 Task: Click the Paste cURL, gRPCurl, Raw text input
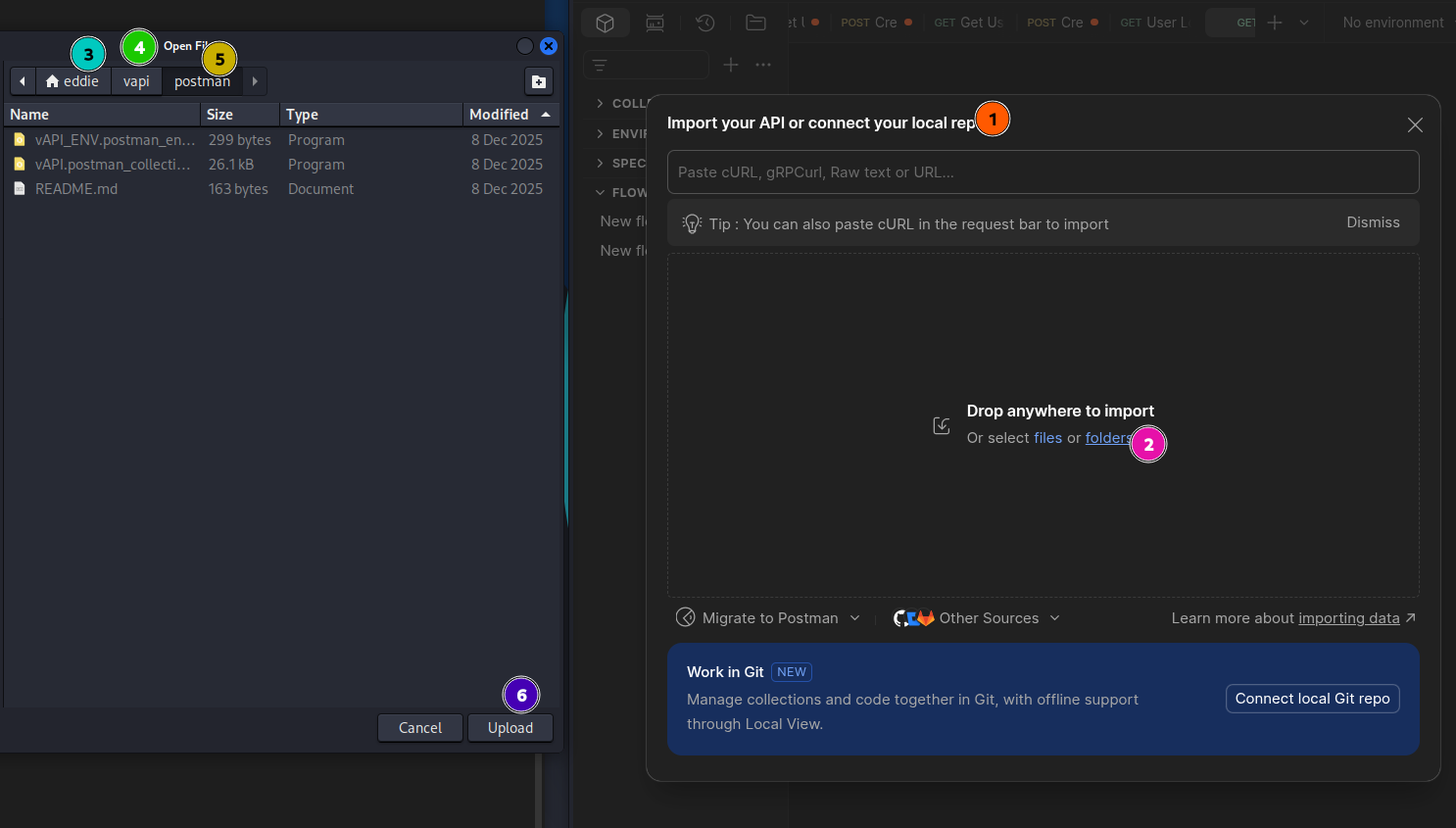tap(1043, 172)
